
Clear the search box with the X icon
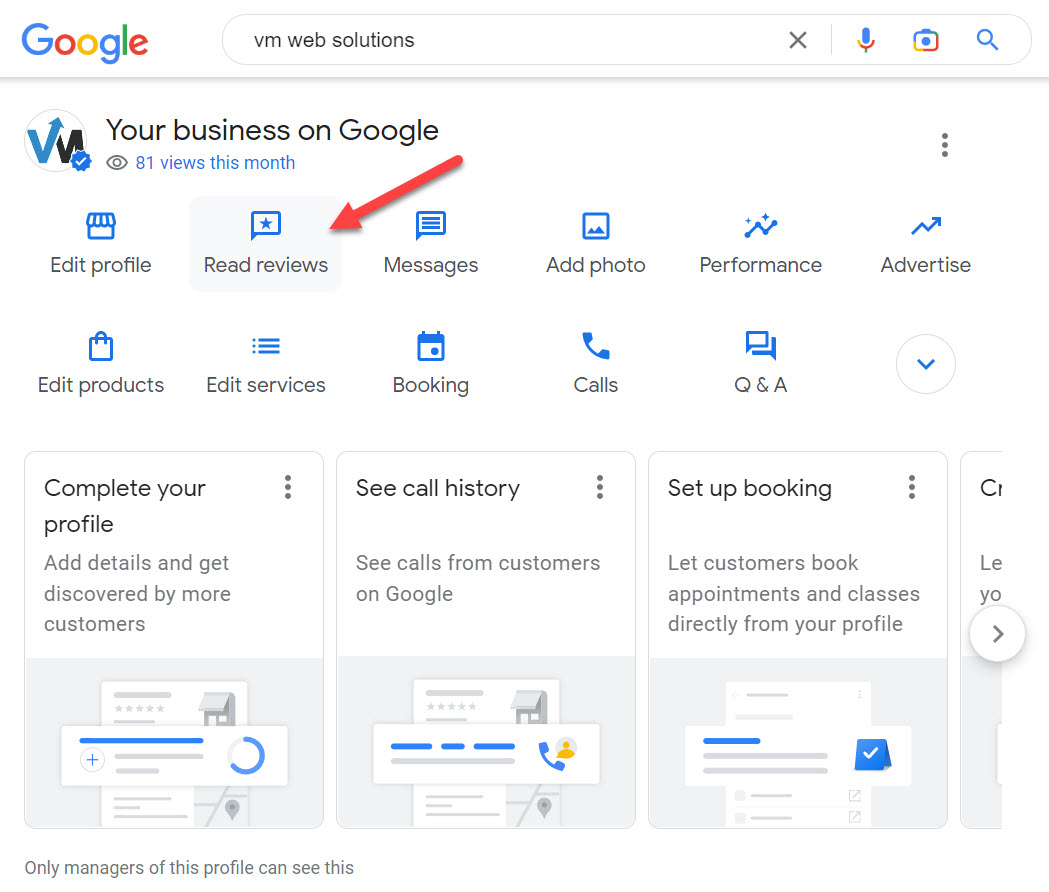(x=797, y=40)
